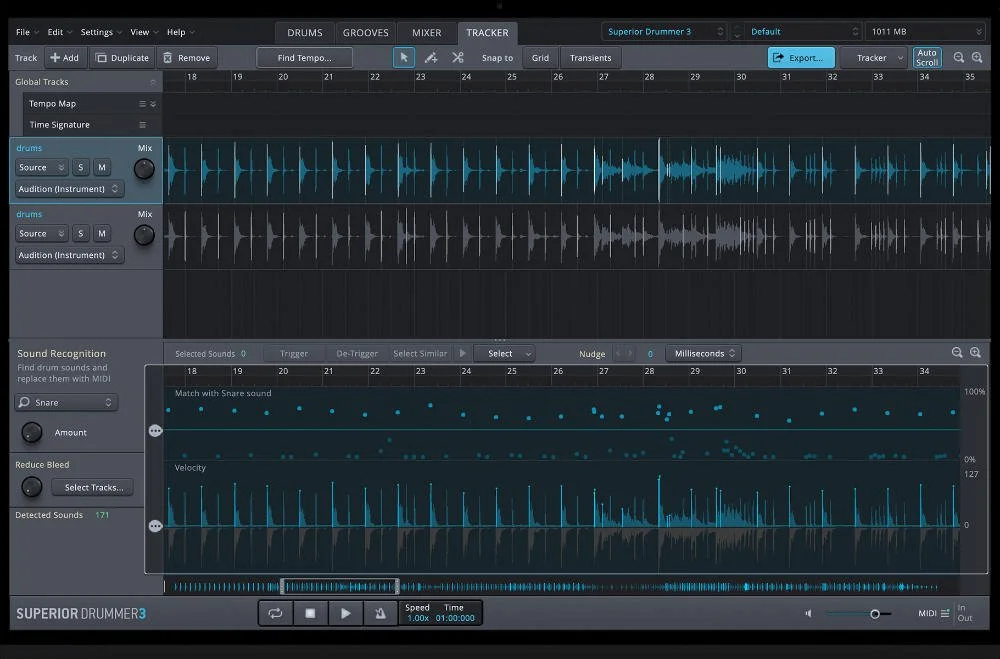
Task: Start playback with the Play button
Action: (x=345, y=613)
